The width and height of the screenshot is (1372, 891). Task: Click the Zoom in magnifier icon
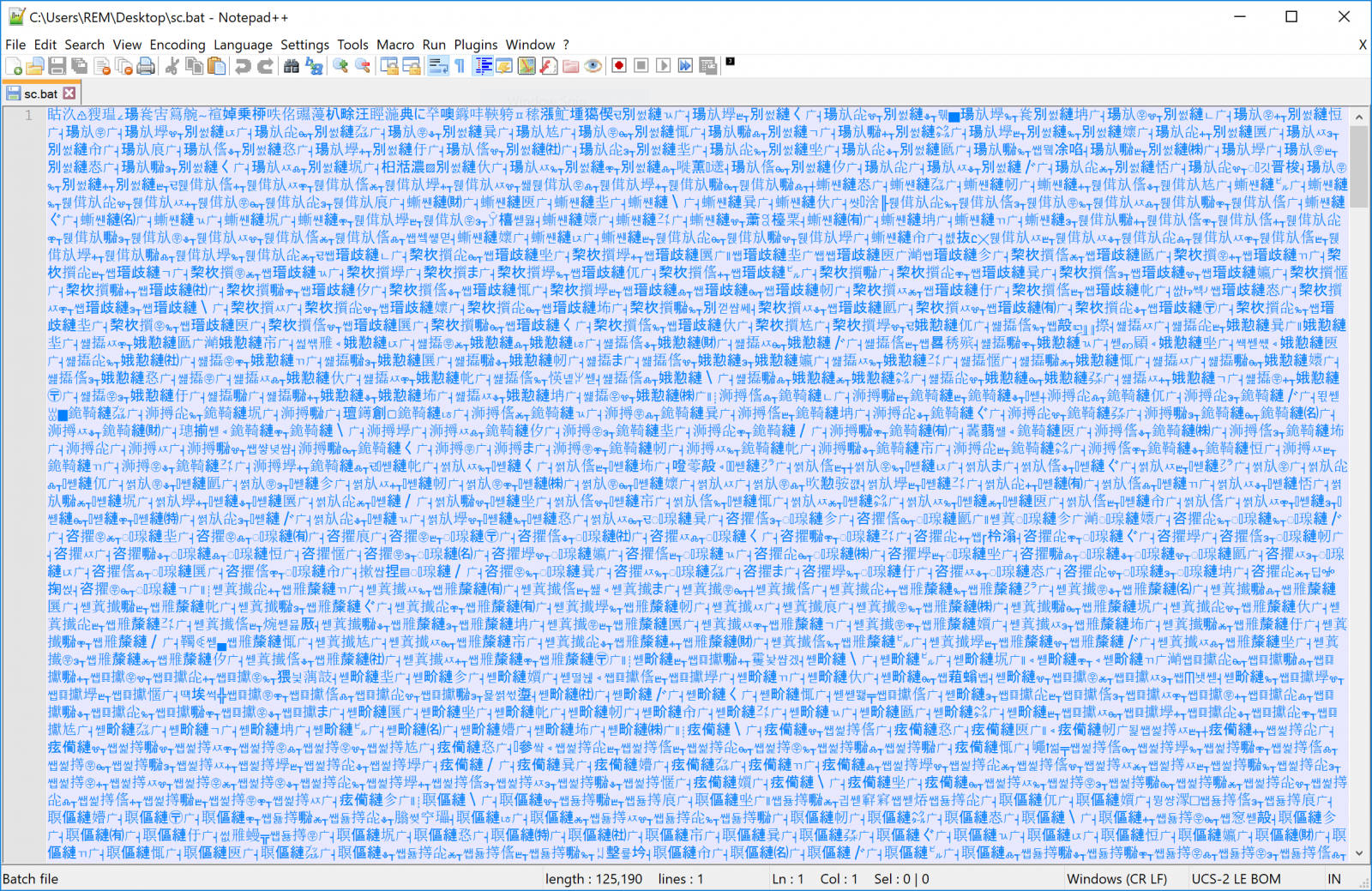point(340,66)
